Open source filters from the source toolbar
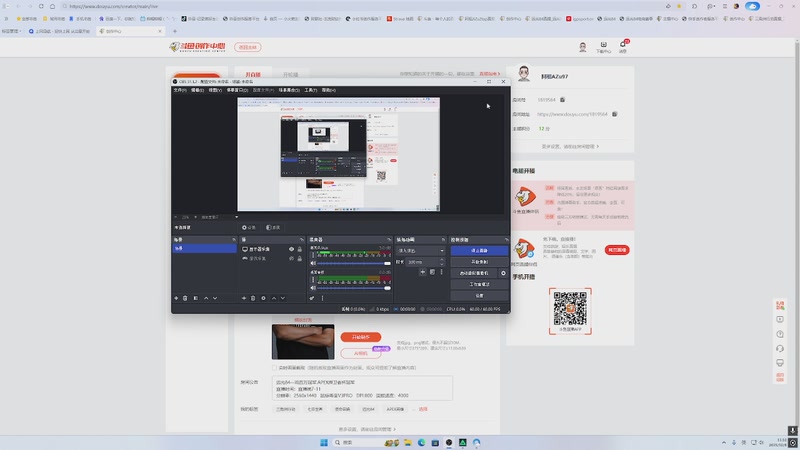Viewport: 800px width, 450px height. tap(273, 228)
